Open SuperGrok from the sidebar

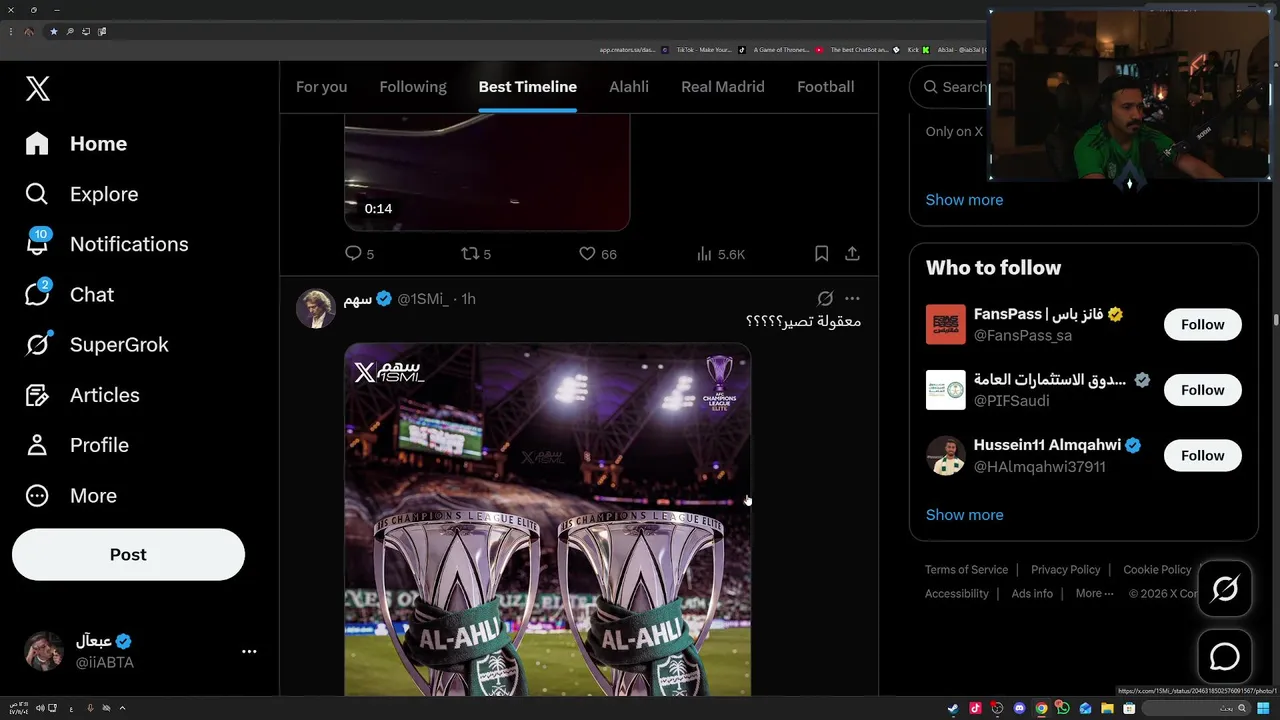point(97,345)
